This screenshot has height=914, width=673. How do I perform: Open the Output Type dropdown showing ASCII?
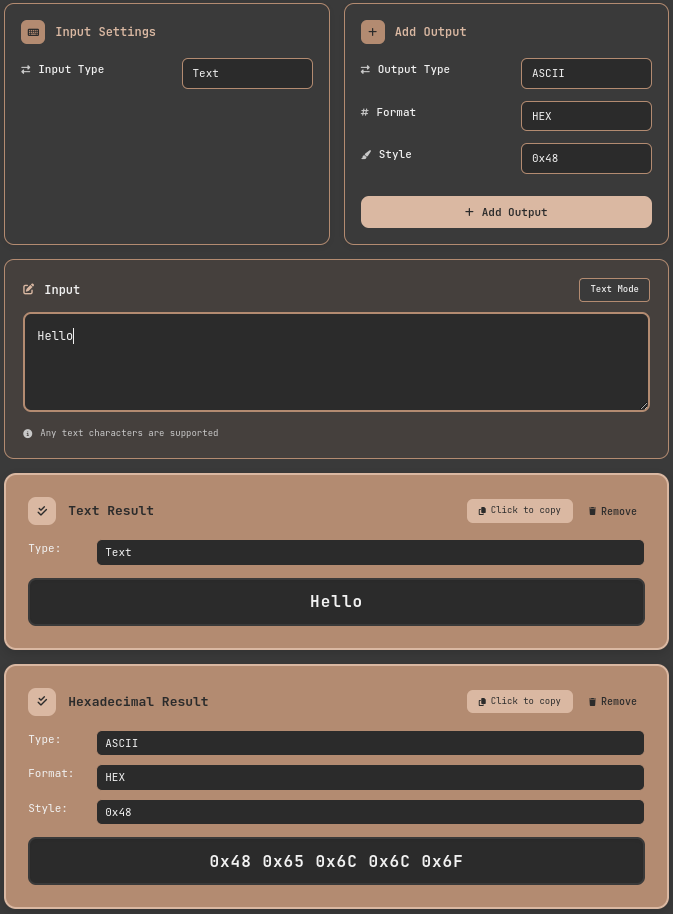pos(586,73)
